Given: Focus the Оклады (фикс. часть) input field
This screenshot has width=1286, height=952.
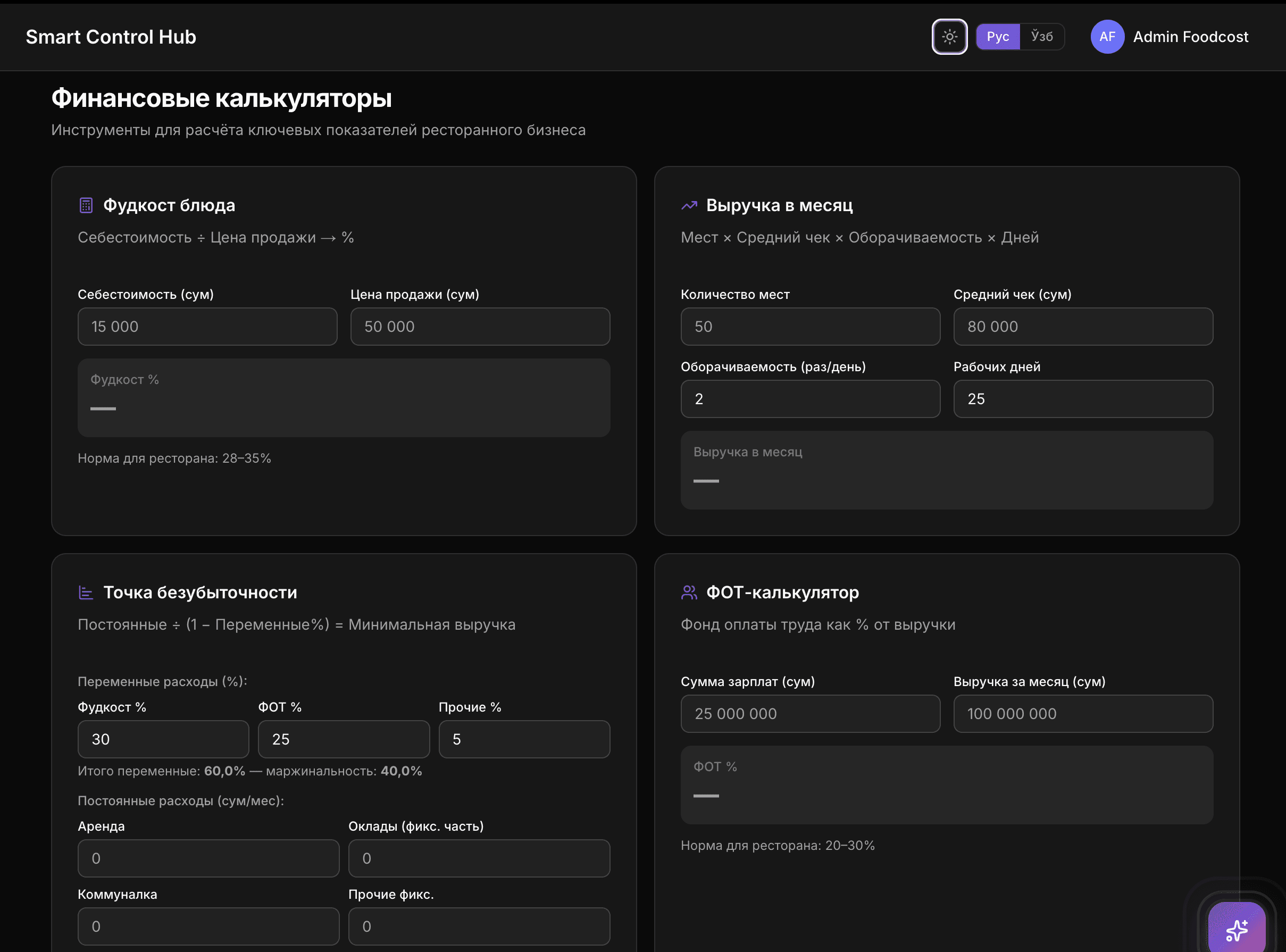Looking at the screenshot, I should (479, 858).
